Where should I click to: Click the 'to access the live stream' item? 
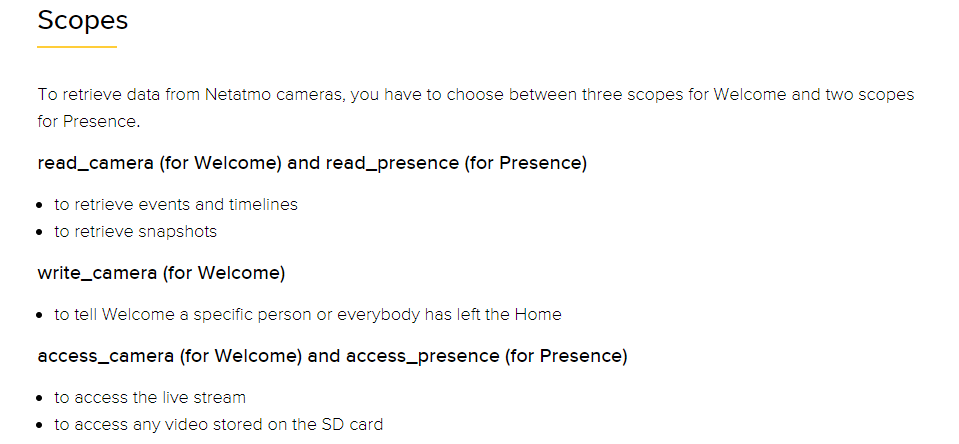150,398
